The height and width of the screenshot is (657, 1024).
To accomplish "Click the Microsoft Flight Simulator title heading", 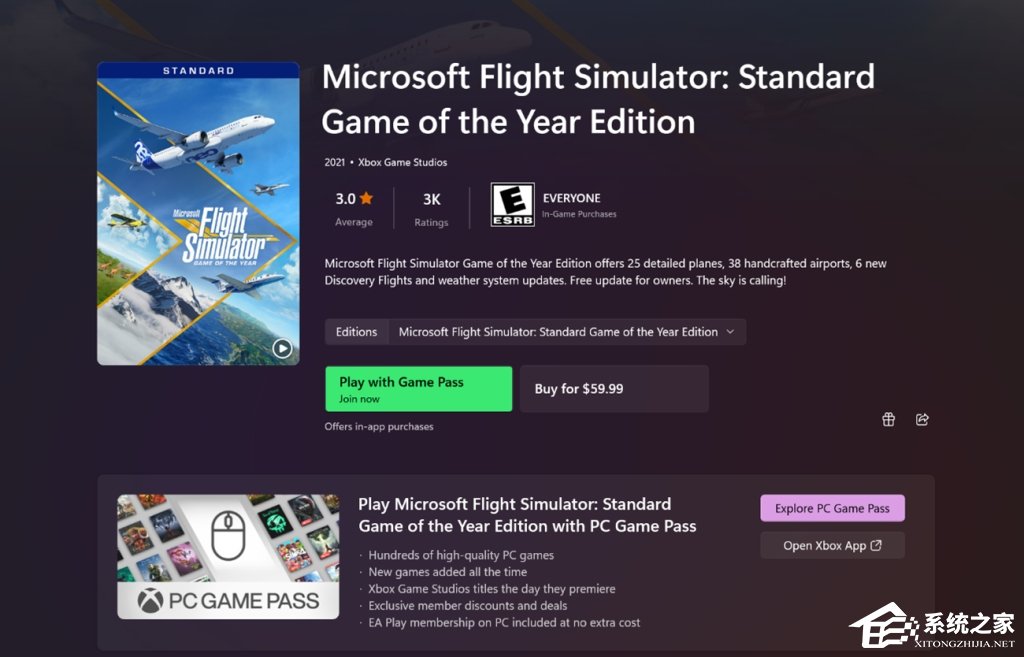I will point(598,99).
